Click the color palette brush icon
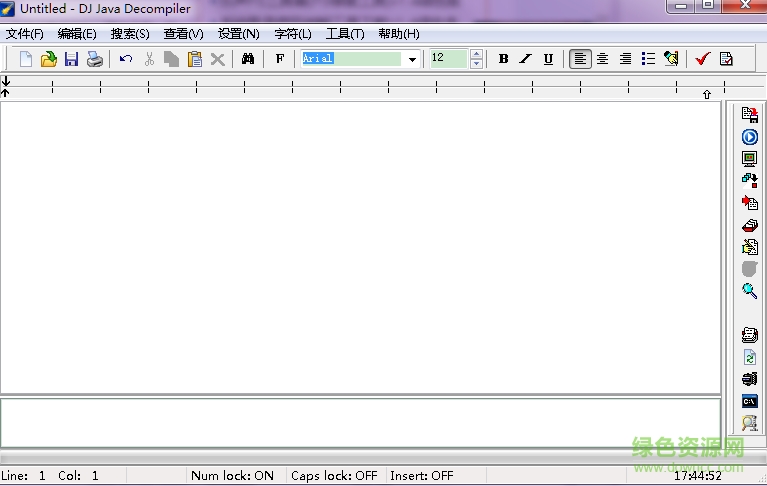767x486 pixels. coord(671,59)
